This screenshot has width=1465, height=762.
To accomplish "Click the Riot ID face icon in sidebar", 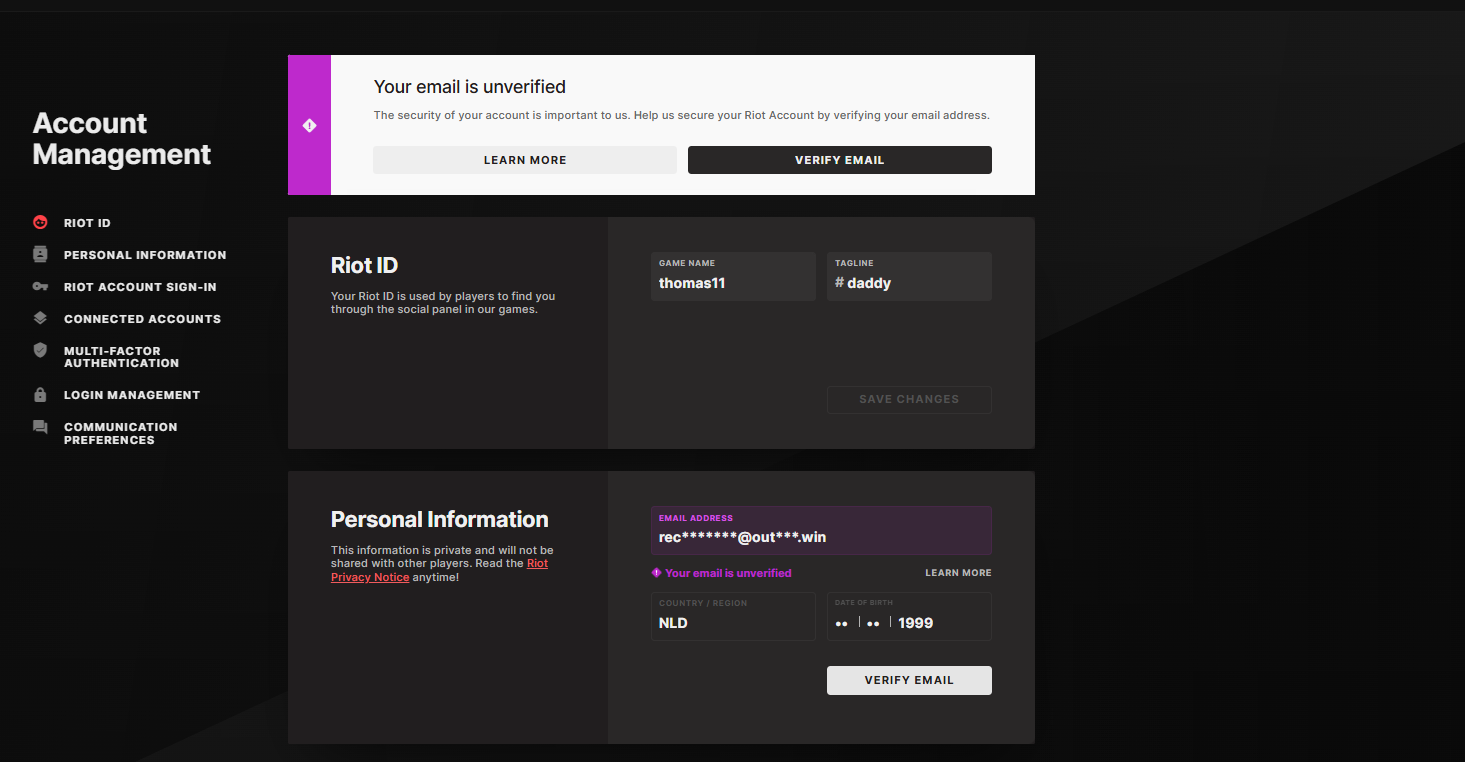I will [40, 223].
